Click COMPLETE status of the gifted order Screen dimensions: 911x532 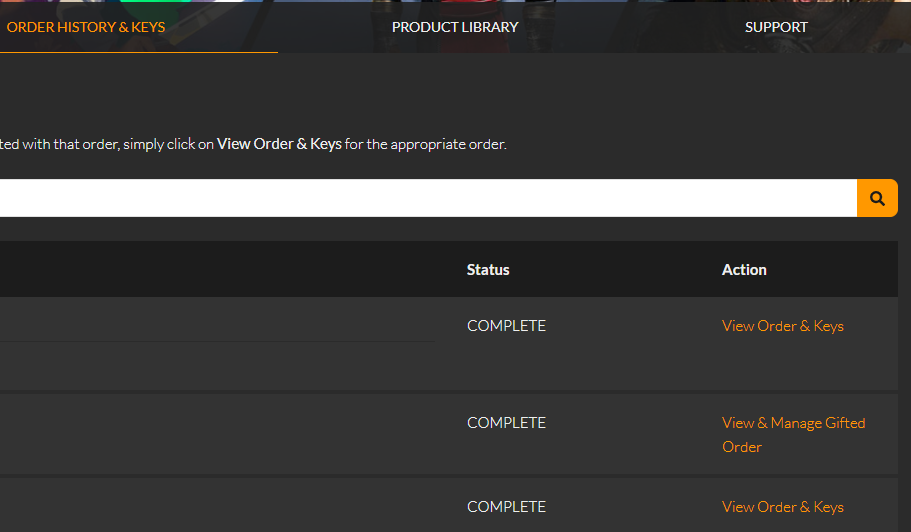[506, 423]
